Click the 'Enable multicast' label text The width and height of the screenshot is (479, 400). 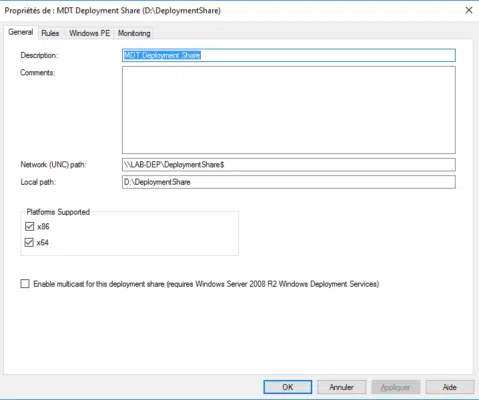click(x=206, y=284)
